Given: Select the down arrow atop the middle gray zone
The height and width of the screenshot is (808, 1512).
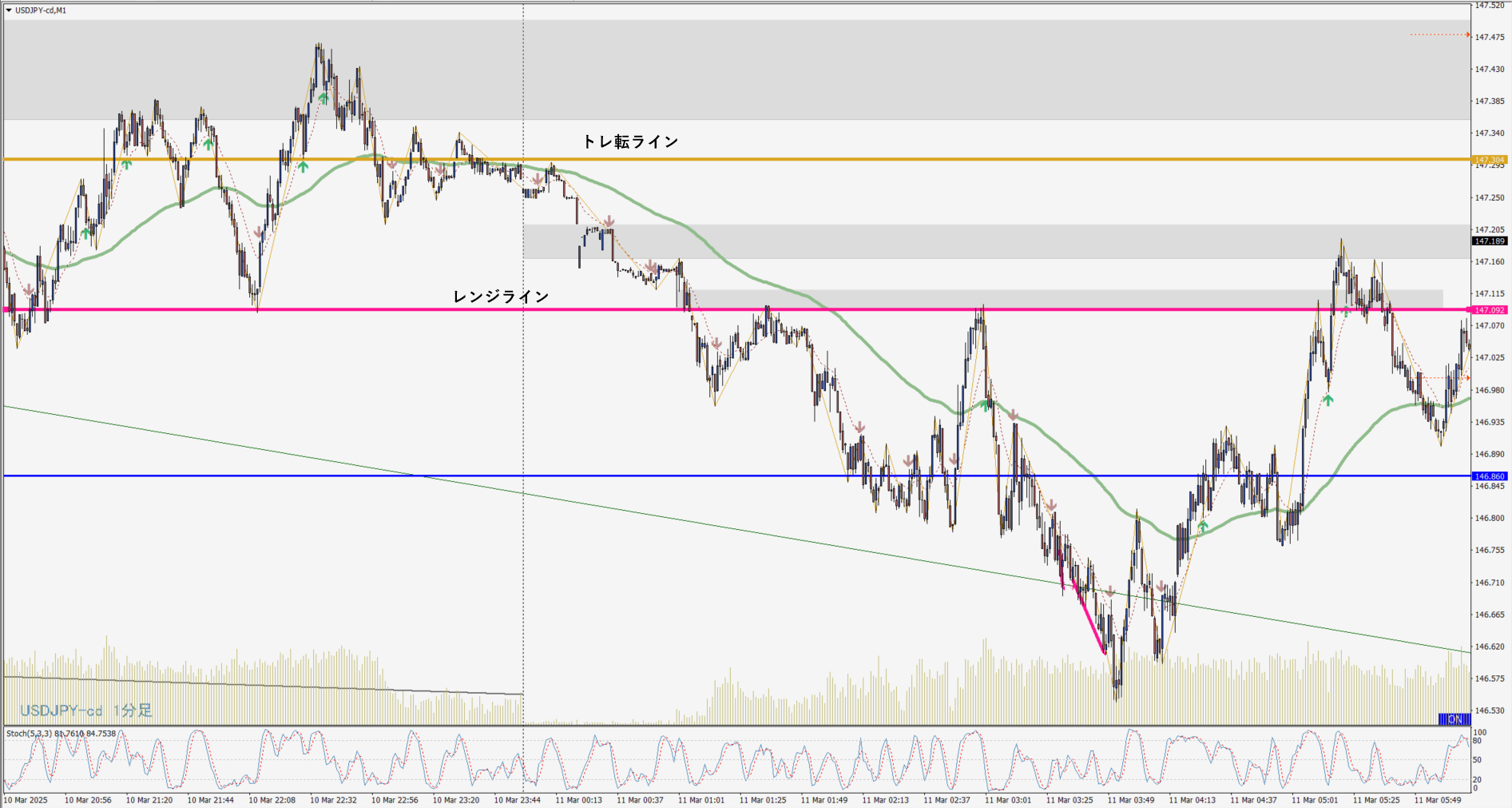Looking at the screenshot, I should 609,221.
